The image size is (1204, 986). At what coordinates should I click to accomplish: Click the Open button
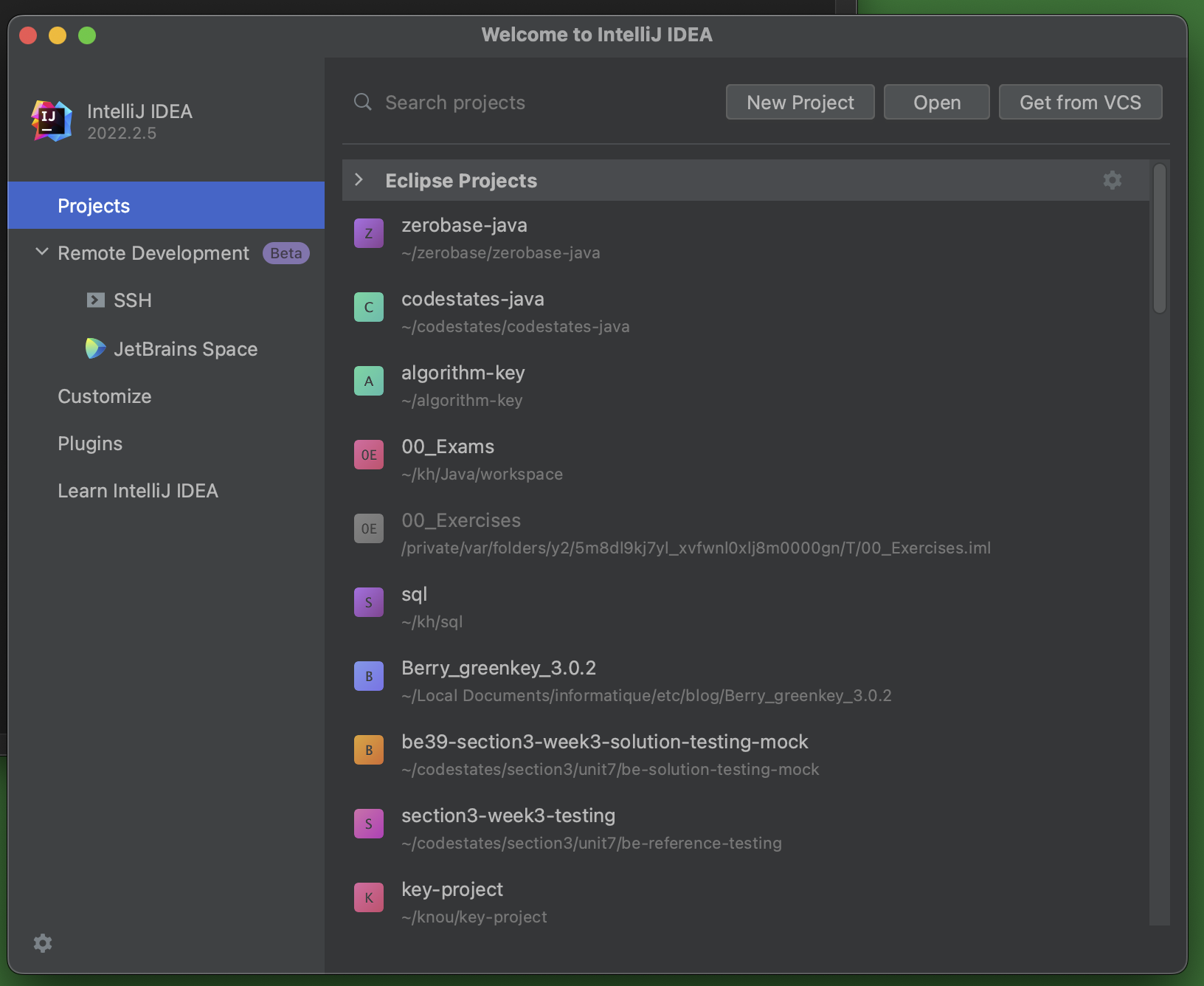[937, 102]
